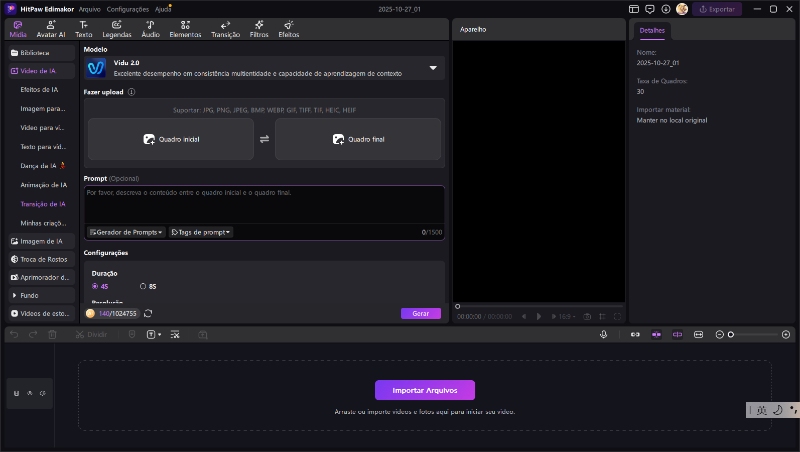Viewport: 800px width, 452px height.
Task: Click the Gerar button
Action: point(420,313)
